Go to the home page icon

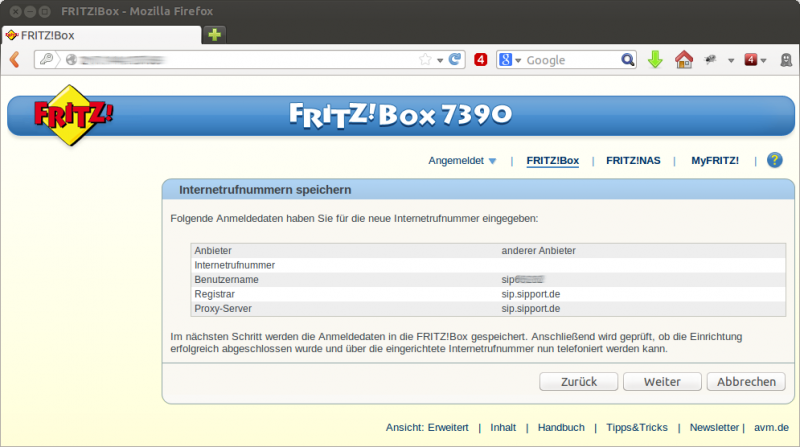[x=684, y=60]
